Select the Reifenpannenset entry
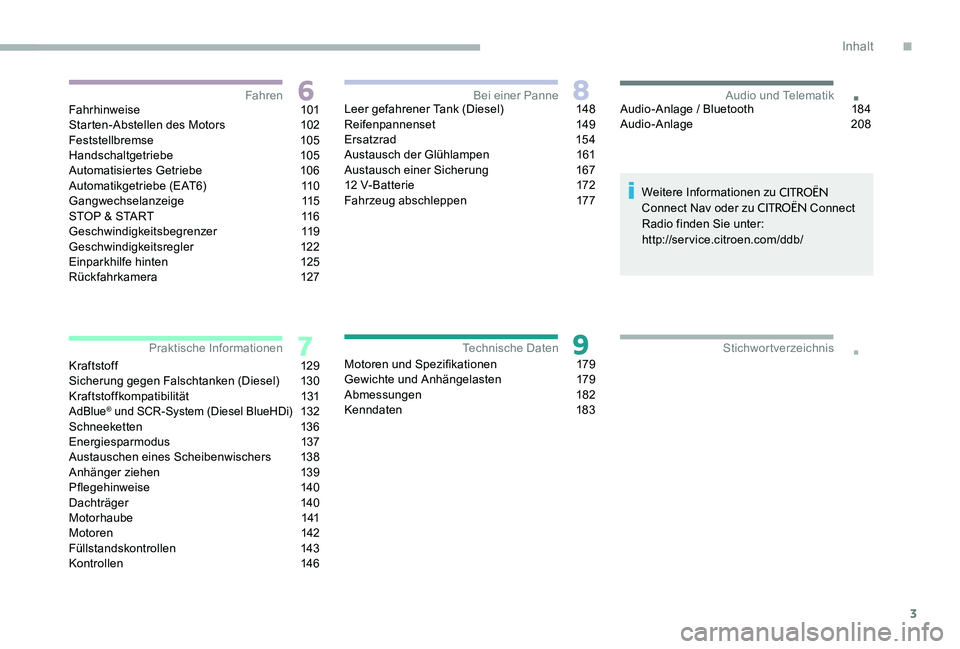This screenshot has height=649, width=960. click(470, 124)
